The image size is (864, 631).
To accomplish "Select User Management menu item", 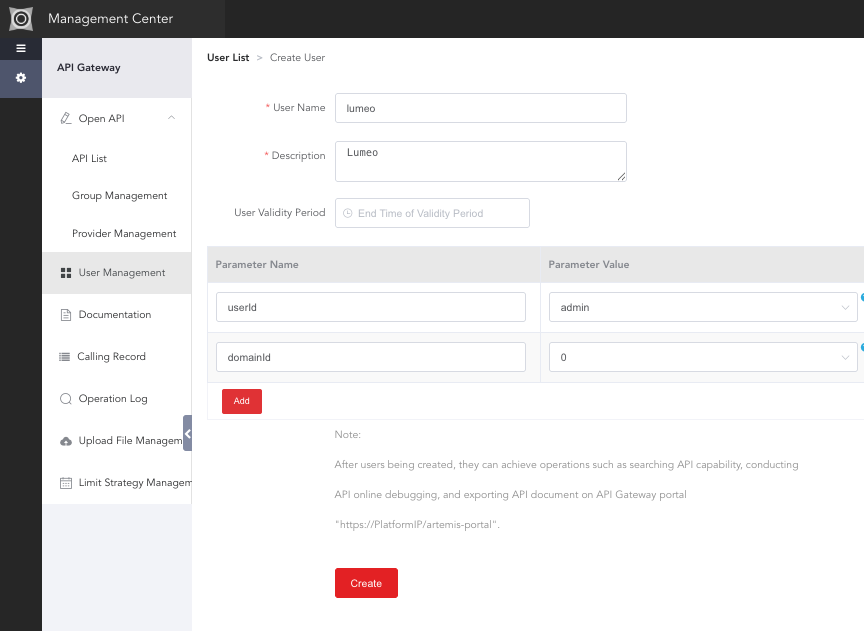I will [117, 273].
